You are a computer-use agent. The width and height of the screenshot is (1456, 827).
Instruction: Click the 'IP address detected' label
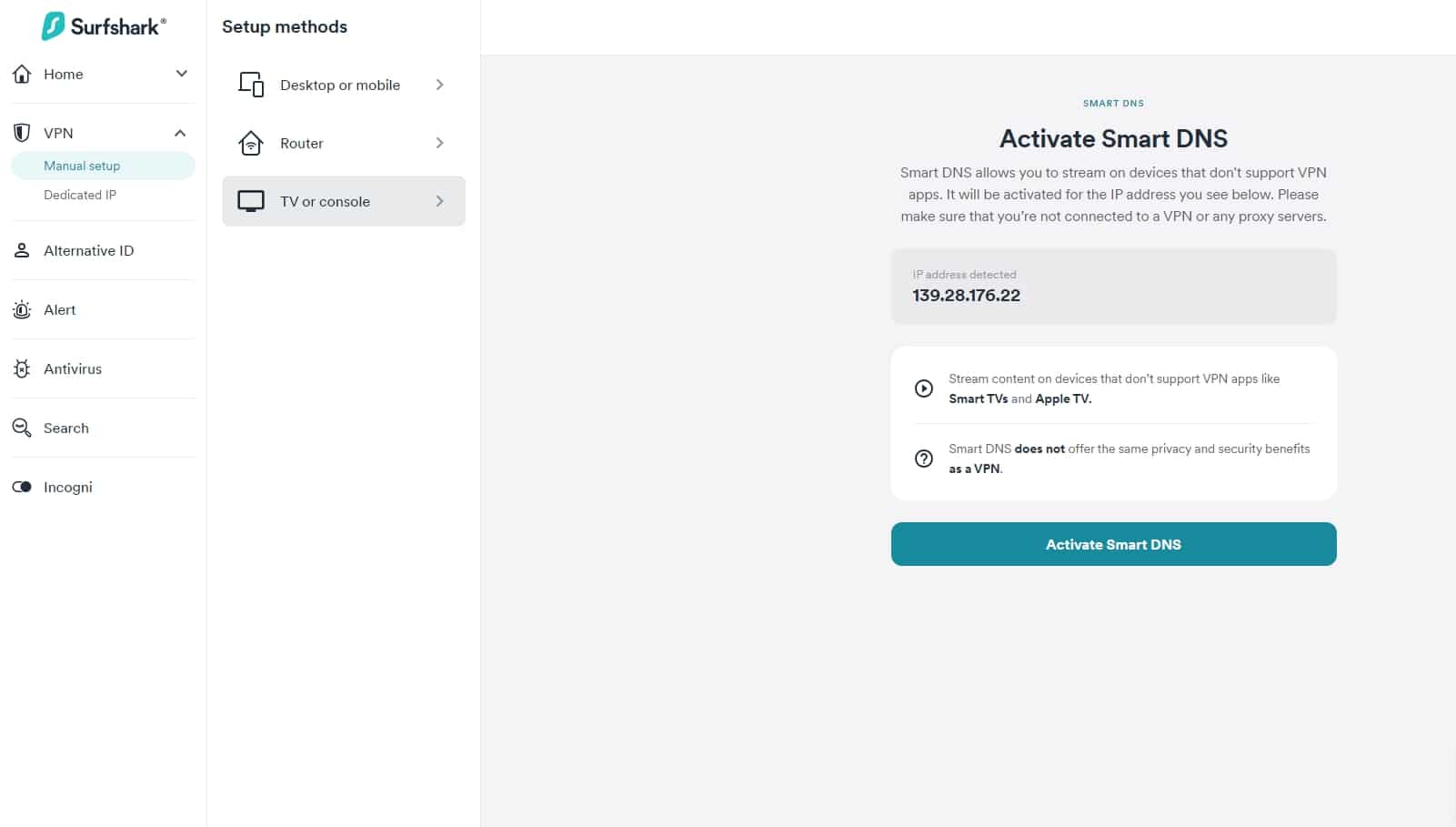click(964, 274)
